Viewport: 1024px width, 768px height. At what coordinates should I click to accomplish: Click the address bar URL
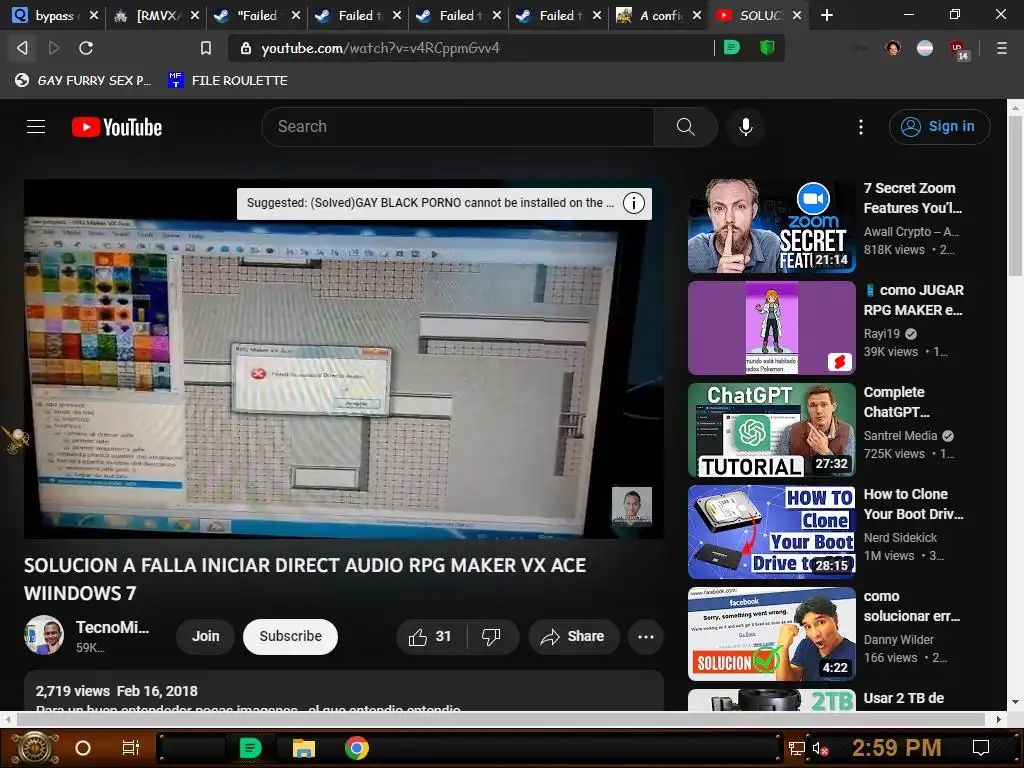pyautogui.click(x=380, y=48)
